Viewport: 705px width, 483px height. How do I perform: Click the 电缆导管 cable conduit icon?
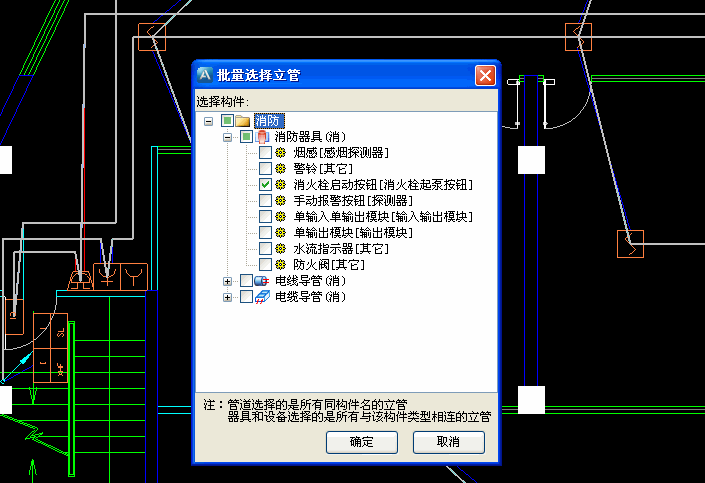pos(262,297)
